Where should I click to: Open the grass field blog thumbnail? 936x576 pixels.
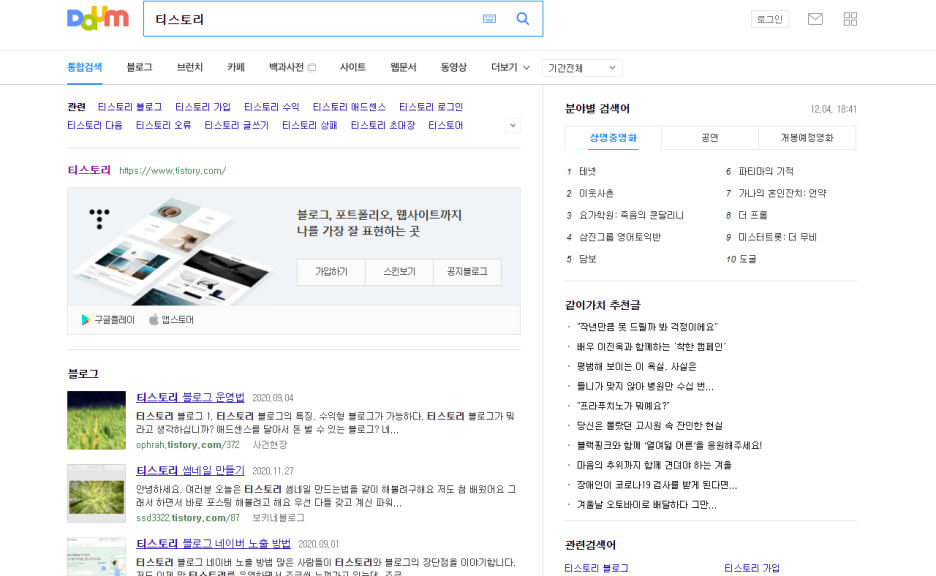click(x=97, y=420)
